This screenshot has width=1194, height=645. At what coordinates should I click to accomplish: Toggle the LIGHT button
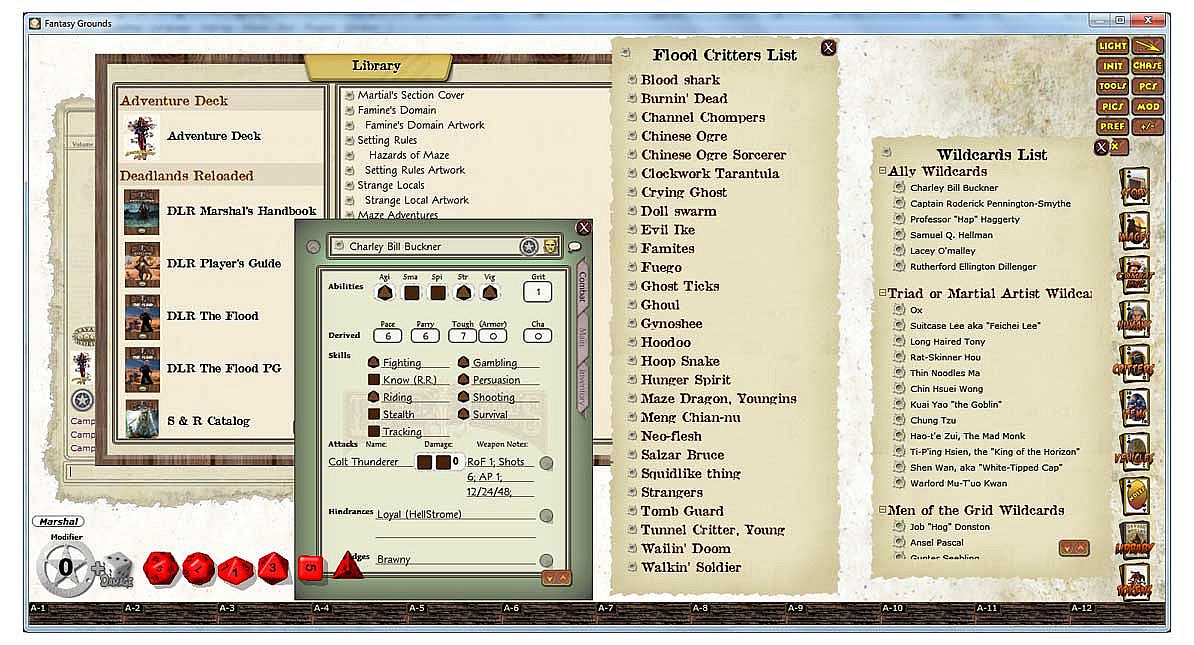[x=1113, y=46]
